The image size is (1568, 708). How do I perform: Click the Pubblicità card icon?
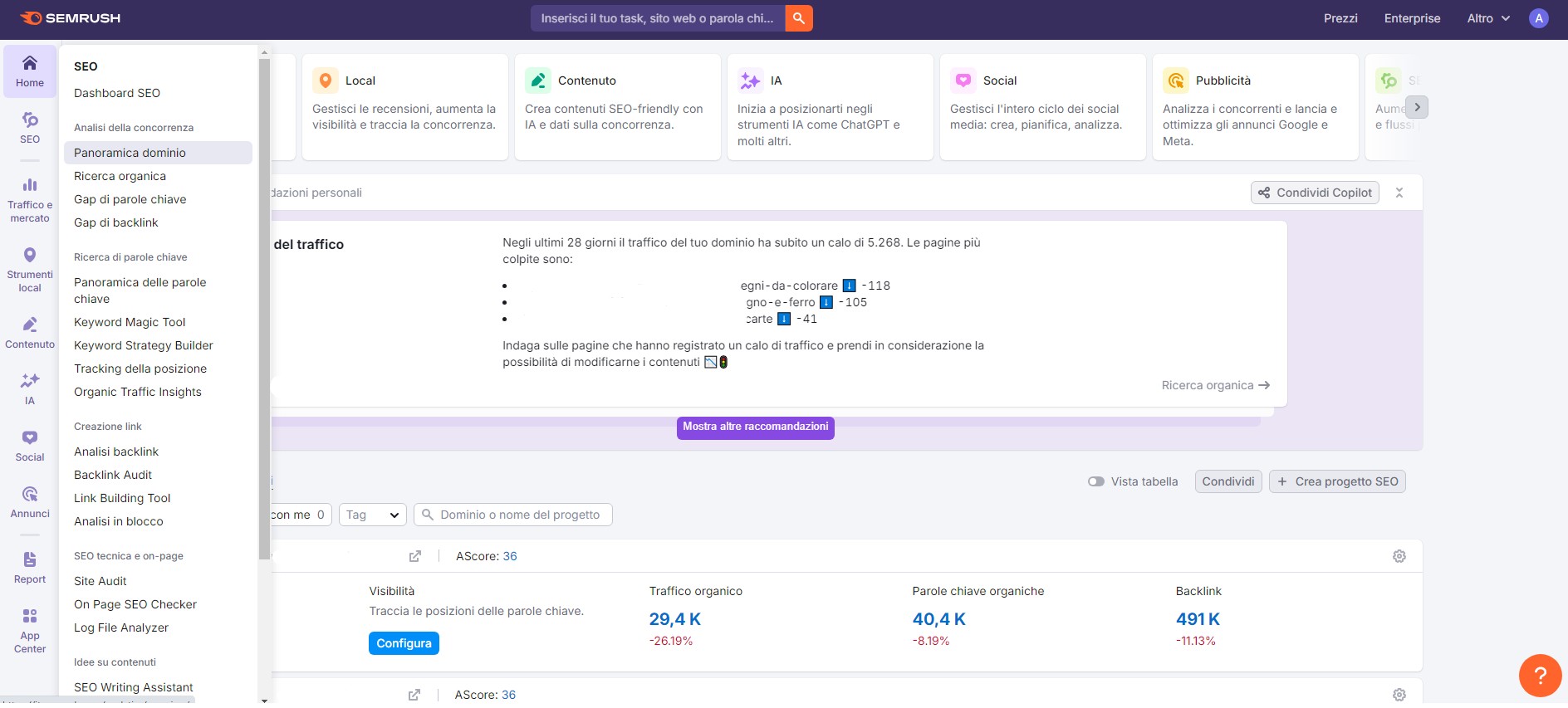(1176, 81)
